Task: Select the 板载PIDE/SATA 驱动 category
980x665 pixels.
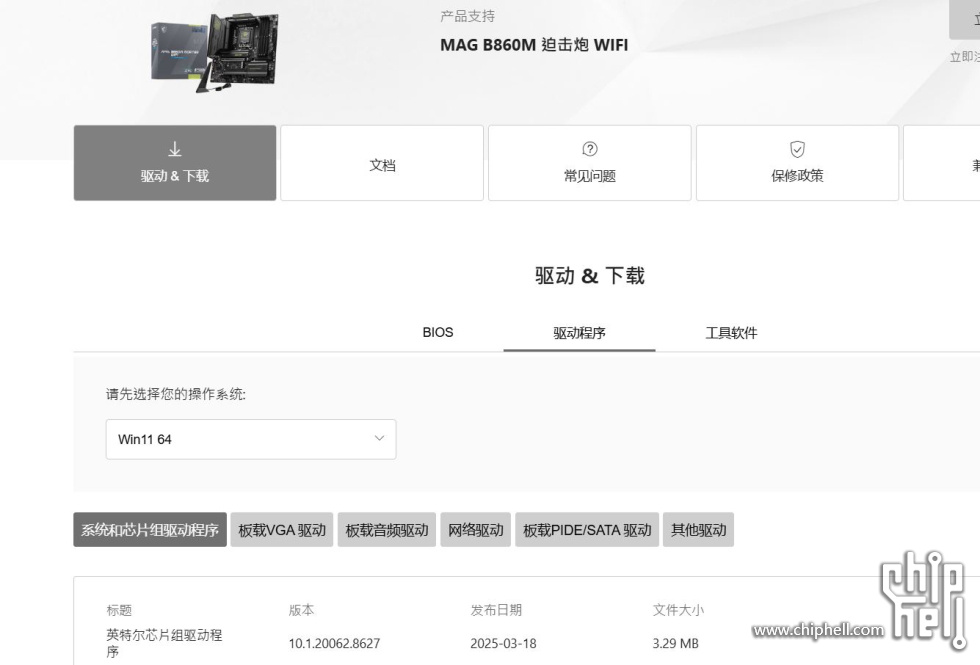Action: [x=587, y=530]
